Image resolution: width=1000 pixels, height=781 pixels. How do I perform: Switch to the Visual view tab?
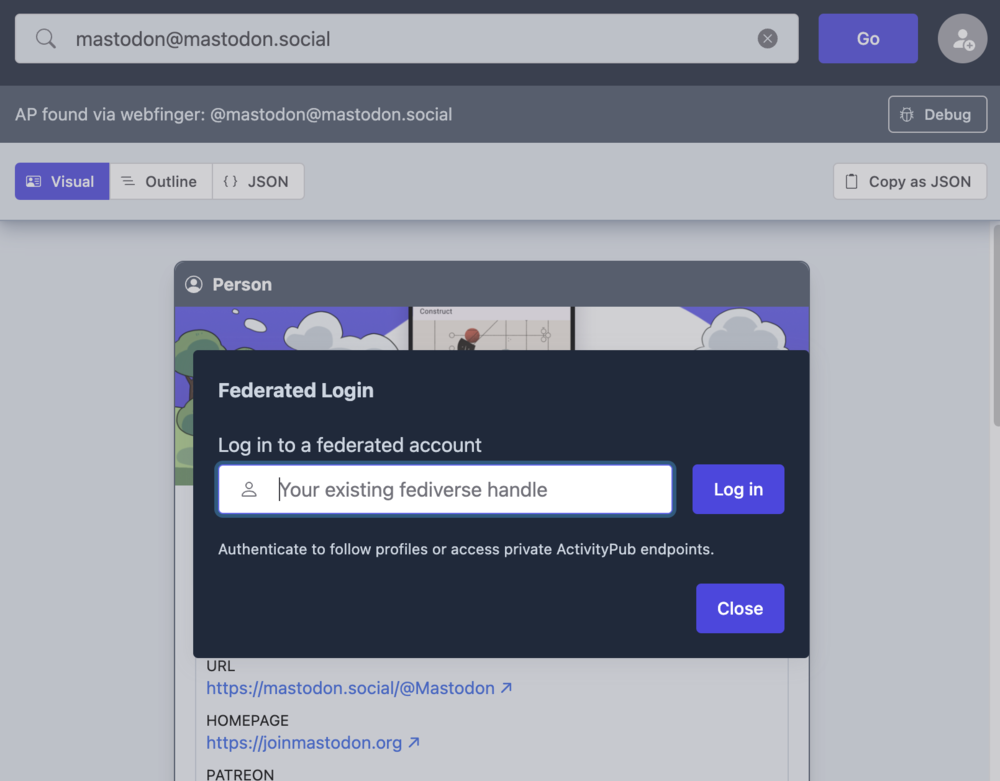[62, 182]
